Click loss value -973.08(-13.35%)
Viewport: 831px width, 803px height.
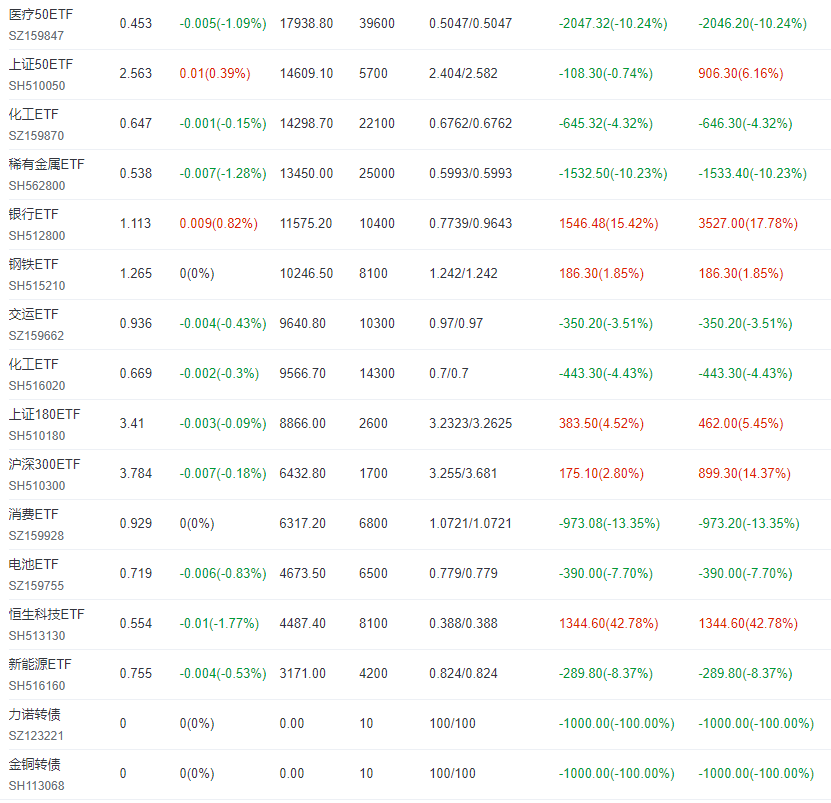pyautogui.click(x=609, y=523)
